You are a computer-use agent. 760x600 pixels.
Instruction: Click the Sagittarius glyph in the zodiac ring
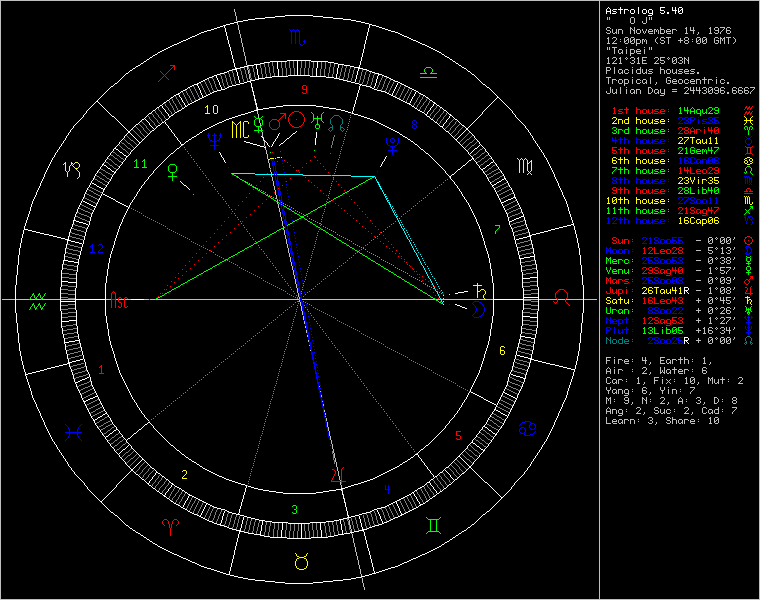[x=167, y=74]
